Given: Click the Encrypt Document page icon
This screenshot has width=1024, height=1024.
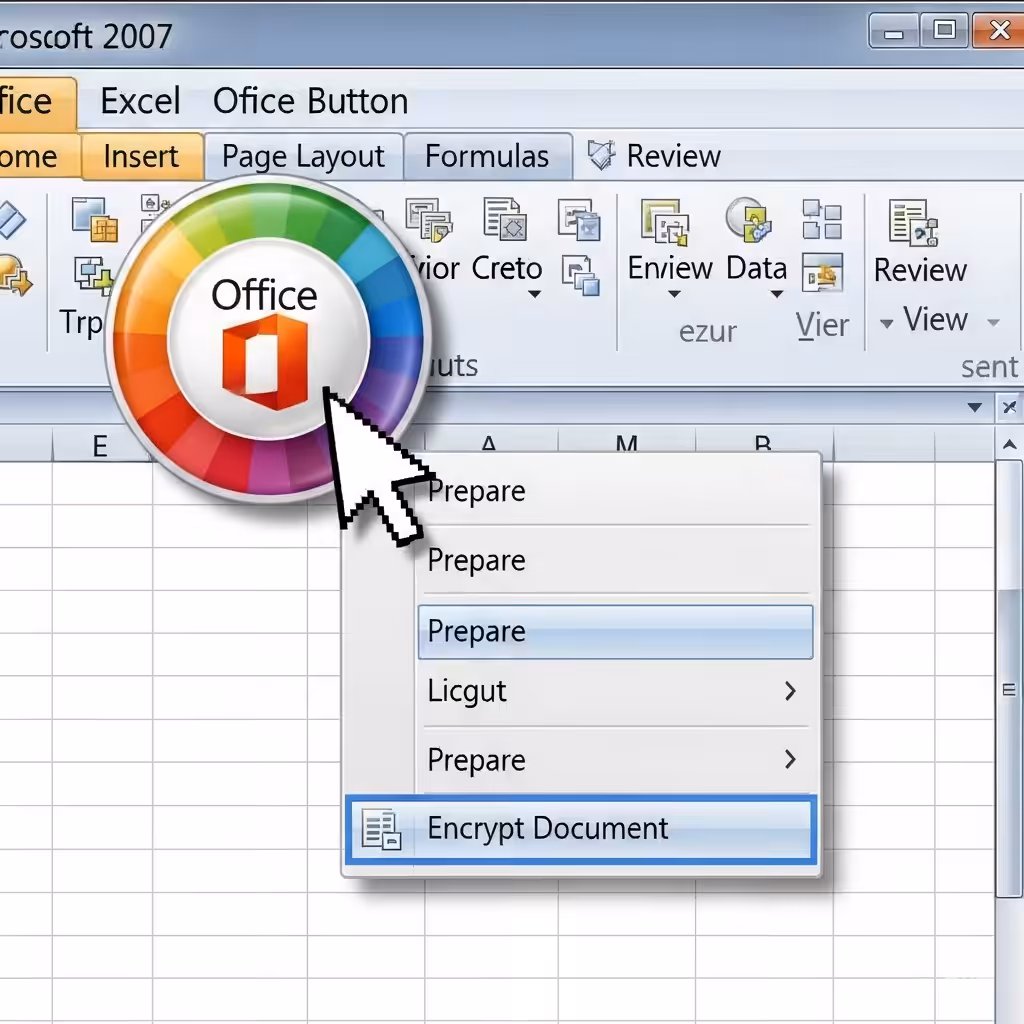Looking at the screenshot, I should (x=381, y=829).
